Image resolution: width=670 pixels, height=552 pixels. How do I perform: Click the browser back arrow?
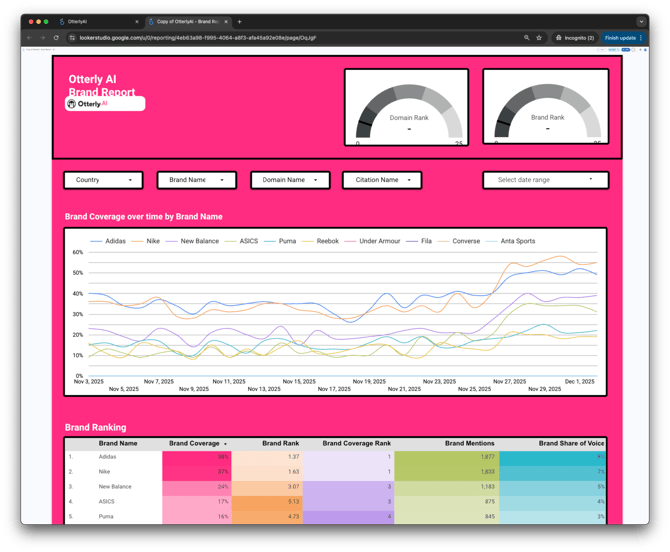pyautogui.click(x=29, y=38)
